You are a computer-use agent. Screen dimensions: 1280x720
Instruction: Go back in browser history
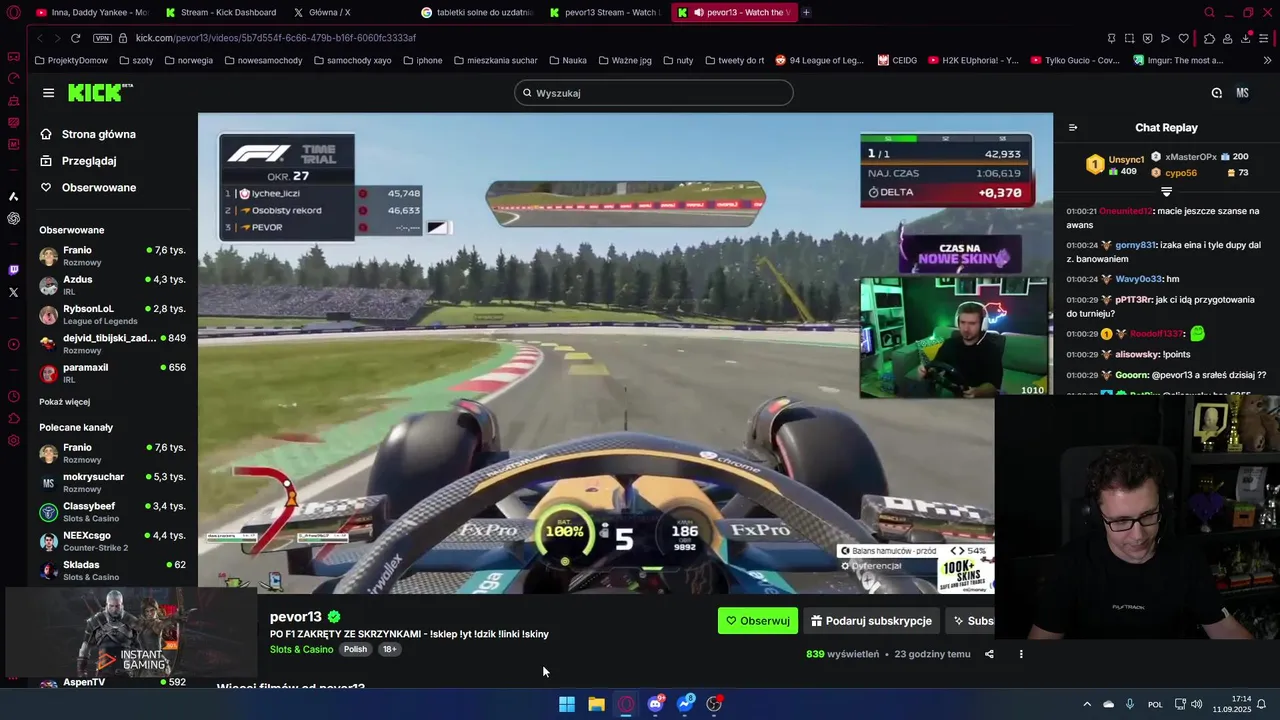(x=39, y=38)
